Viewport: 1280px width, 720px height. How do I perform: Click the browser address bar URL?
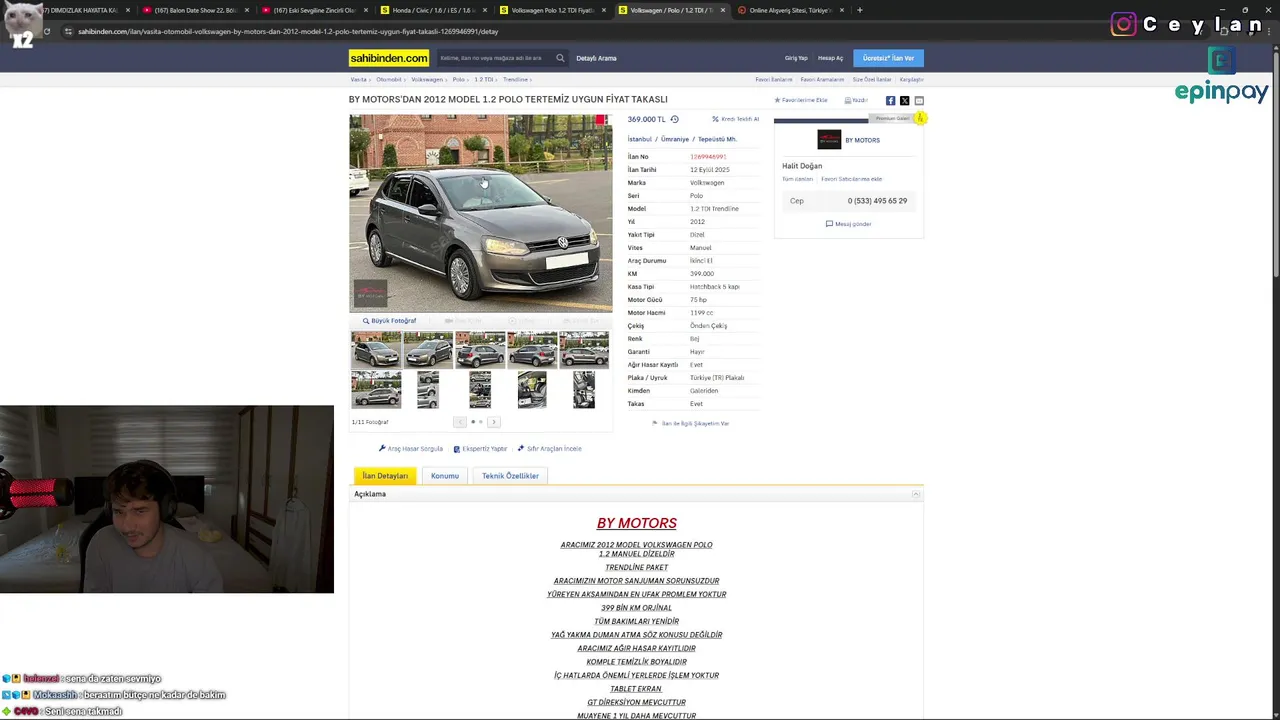pos(288,31)
